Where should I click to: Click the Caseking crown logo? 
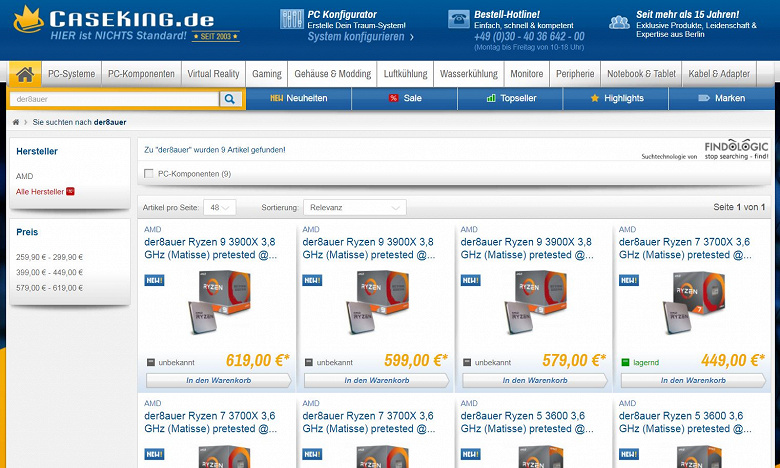point(28,20)
